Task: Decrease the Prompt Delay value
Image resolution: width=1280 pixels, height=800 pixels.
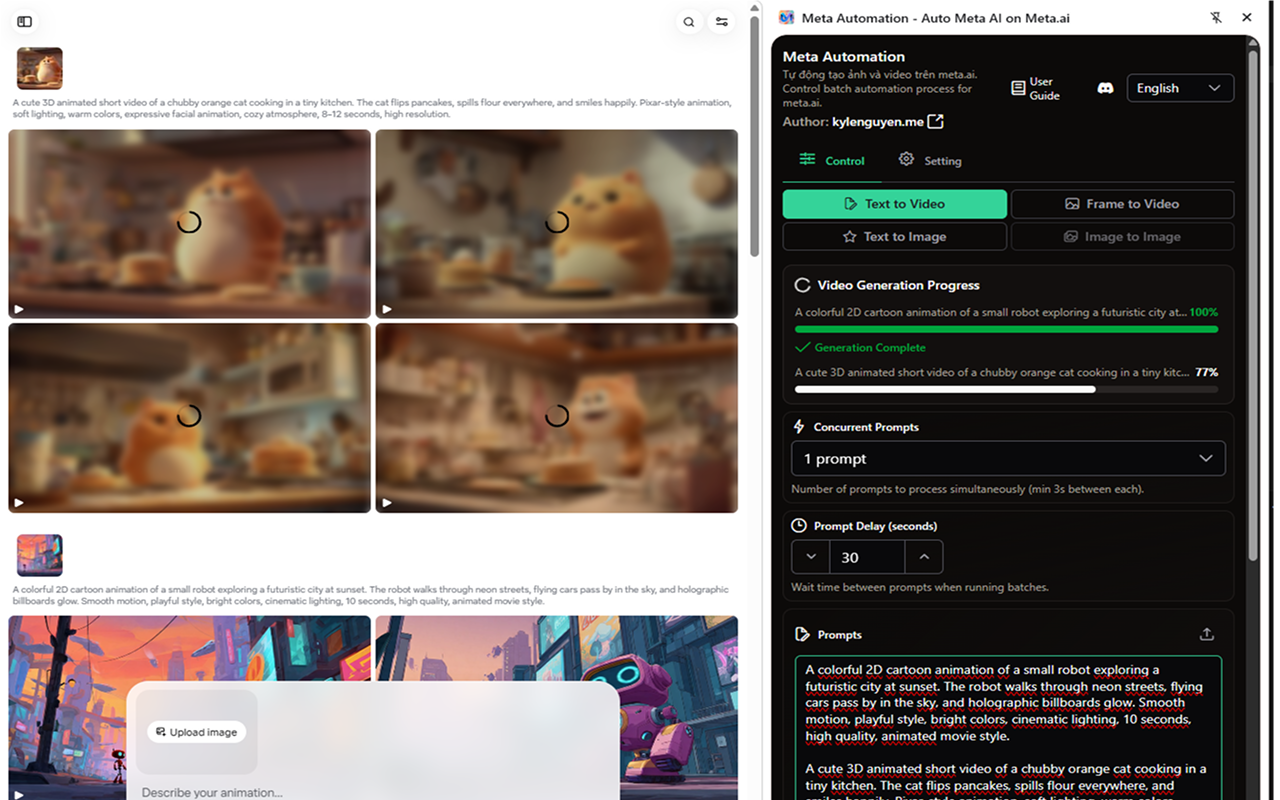Action: point(811,557)
